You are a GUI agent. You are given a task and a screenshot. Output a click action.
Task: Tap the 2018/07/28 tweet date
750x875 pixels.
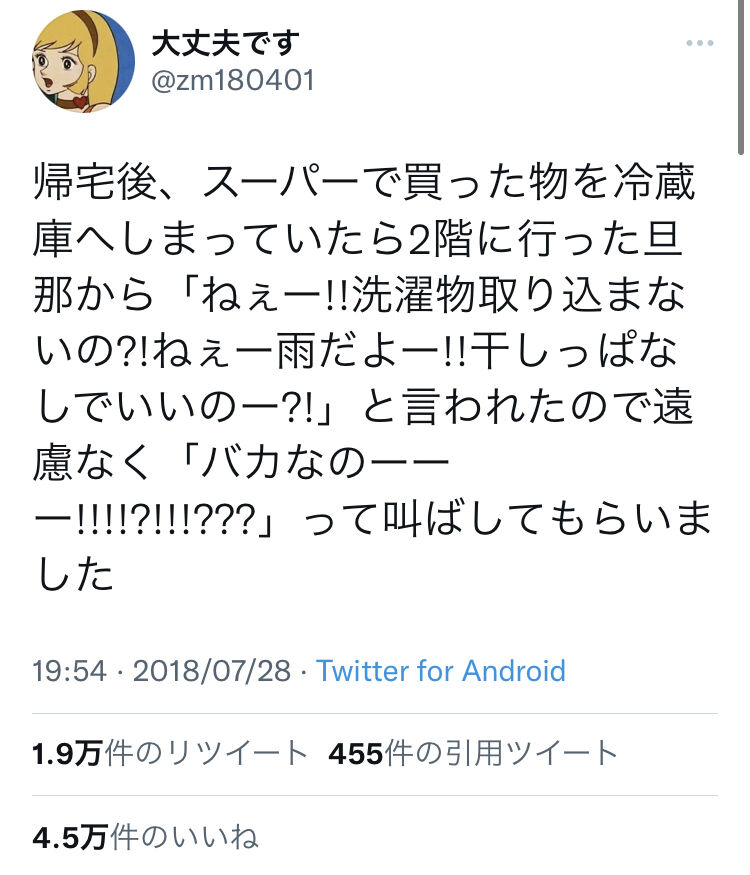[x=211, y=671]
